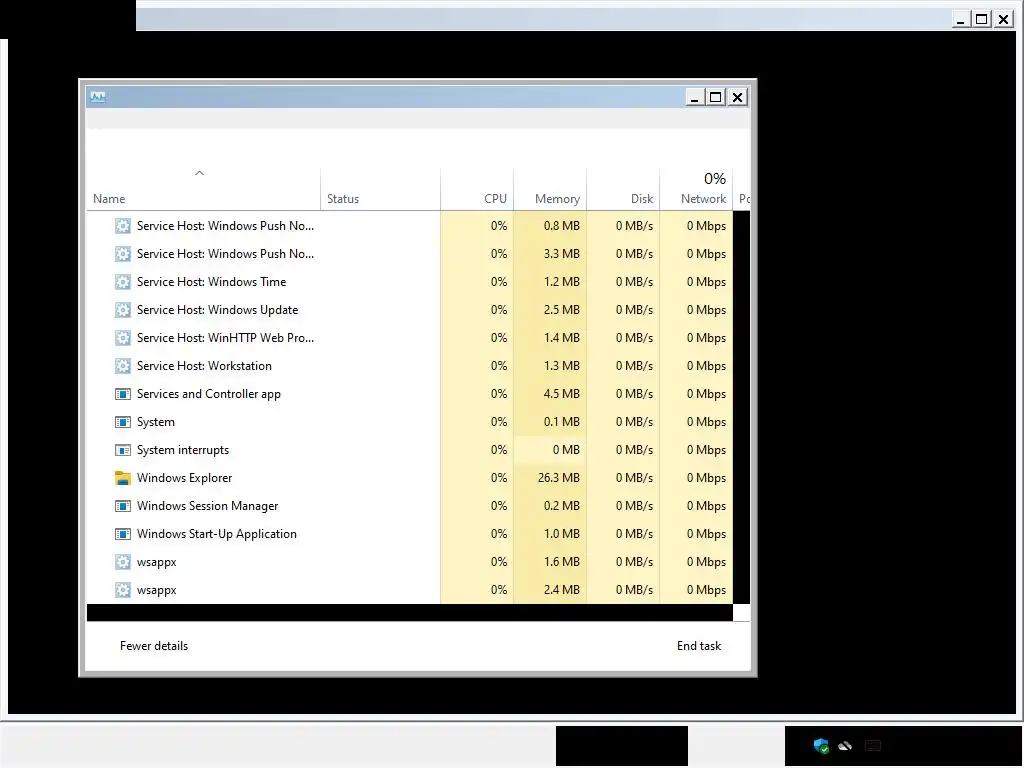Select the Windows Start-Up Application process name

click(216, 534)
